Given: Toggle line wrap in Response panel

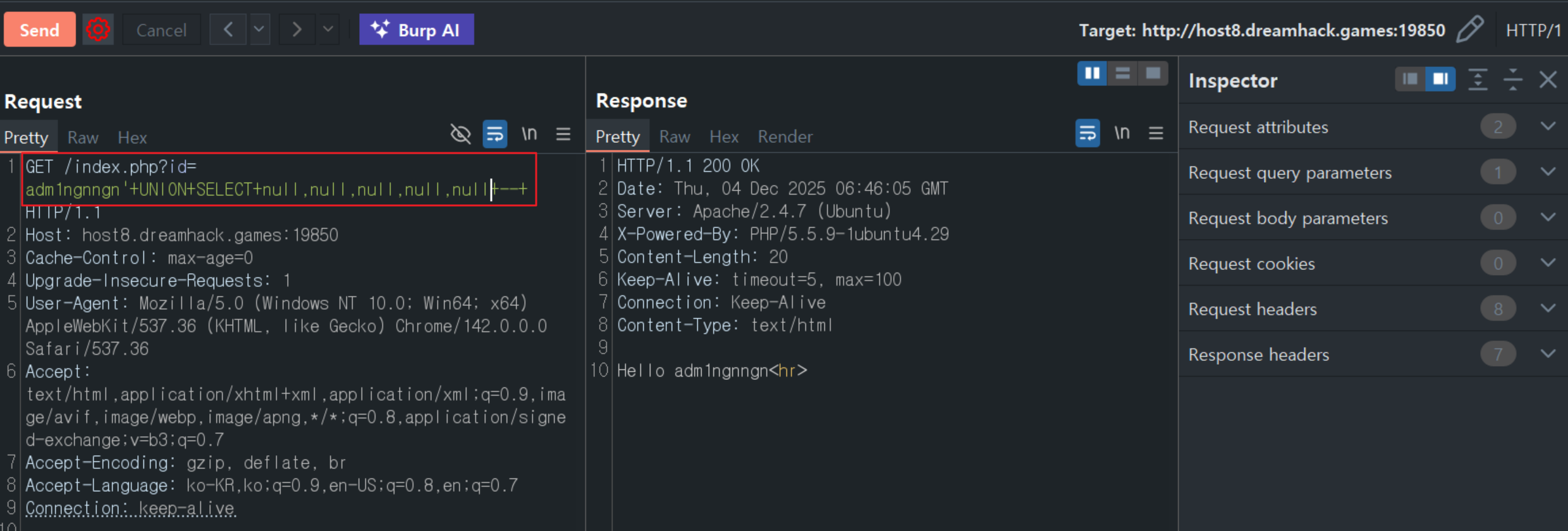Looking at the screenshot, I should pyautogui.click(x=1087, y=133).
